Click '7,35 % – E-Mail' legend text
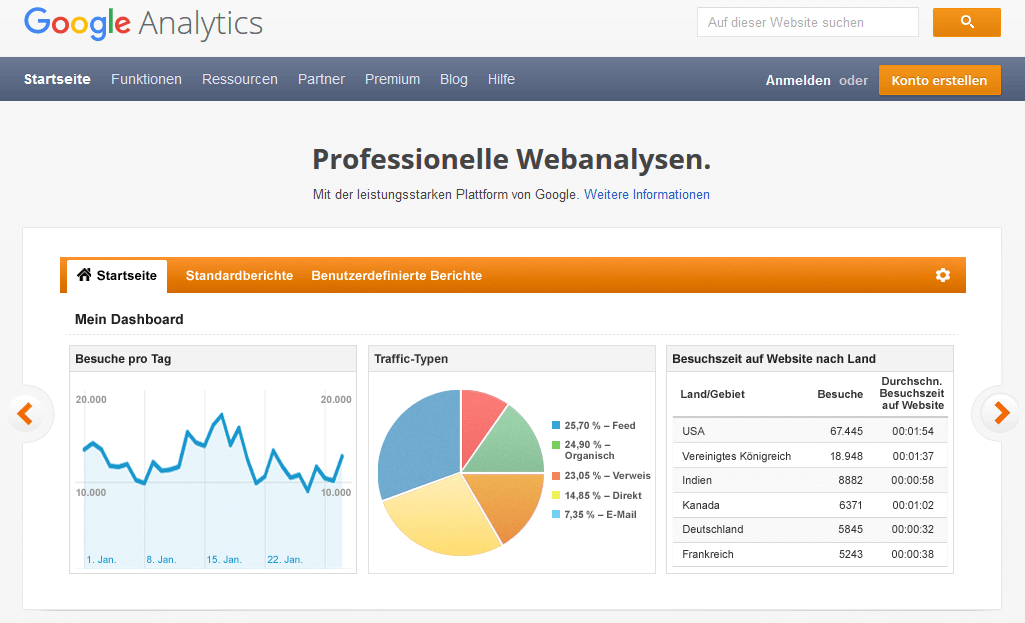The height and width of the screenshot is (623, 1025). point(601,514)
